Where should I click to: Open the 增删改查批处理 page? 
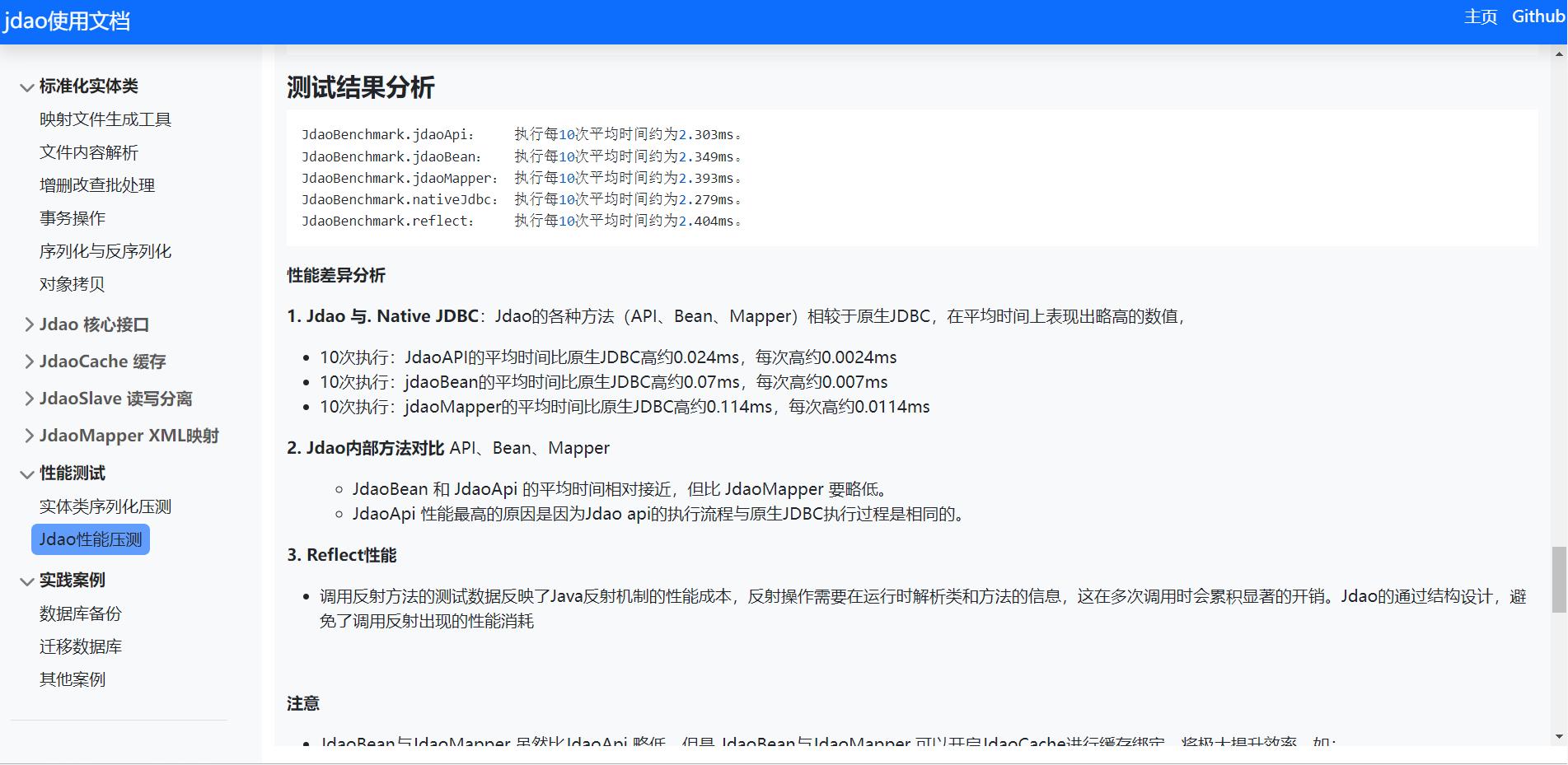click(97, 185)
